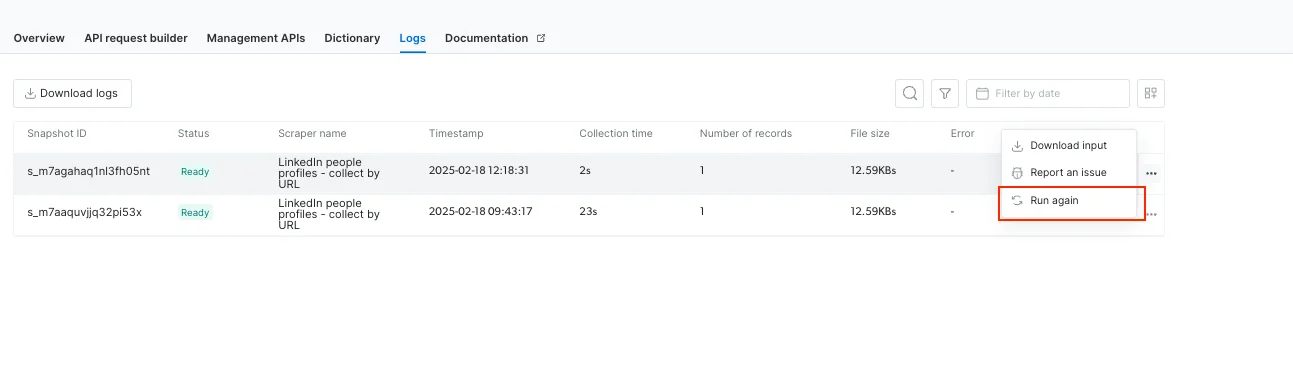Screen dimensions: 1293x380
Task: Choose Report an issue from the menu
Action: (1069, 173)
